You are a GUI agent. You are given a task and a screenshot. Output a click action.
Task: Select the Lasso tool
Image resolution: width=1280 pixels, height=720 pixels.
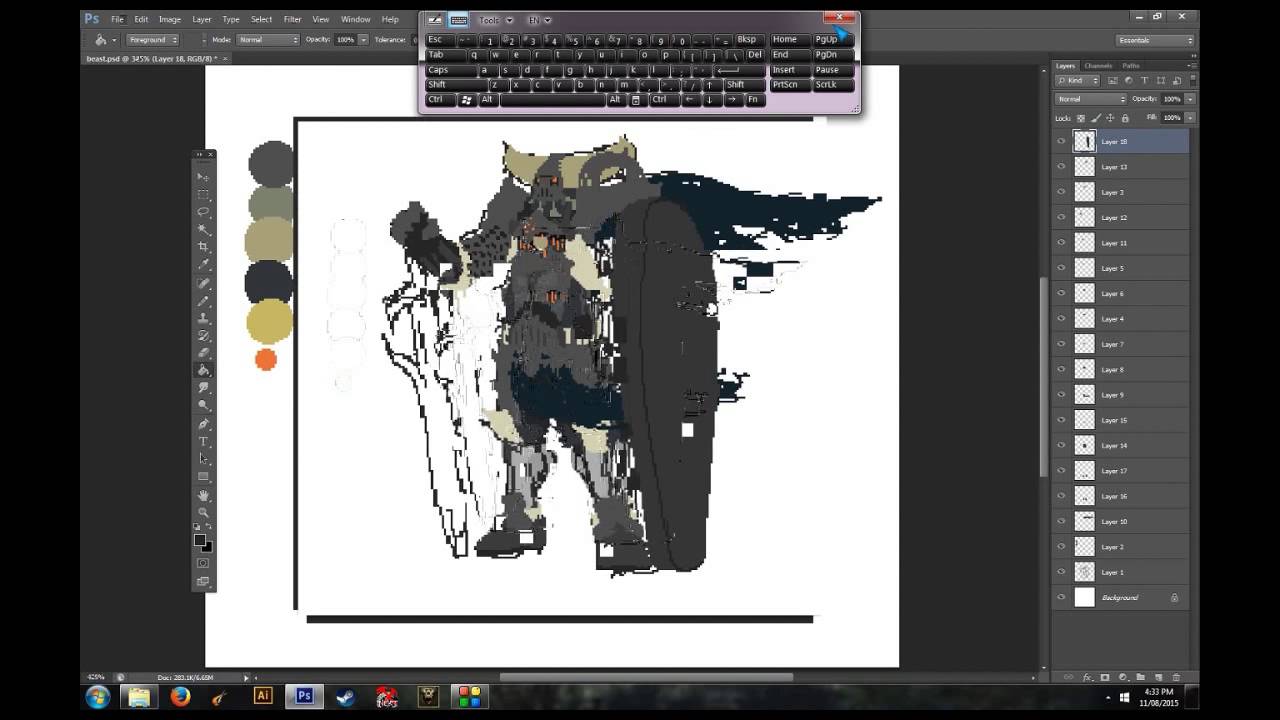[x=203, y=212]
